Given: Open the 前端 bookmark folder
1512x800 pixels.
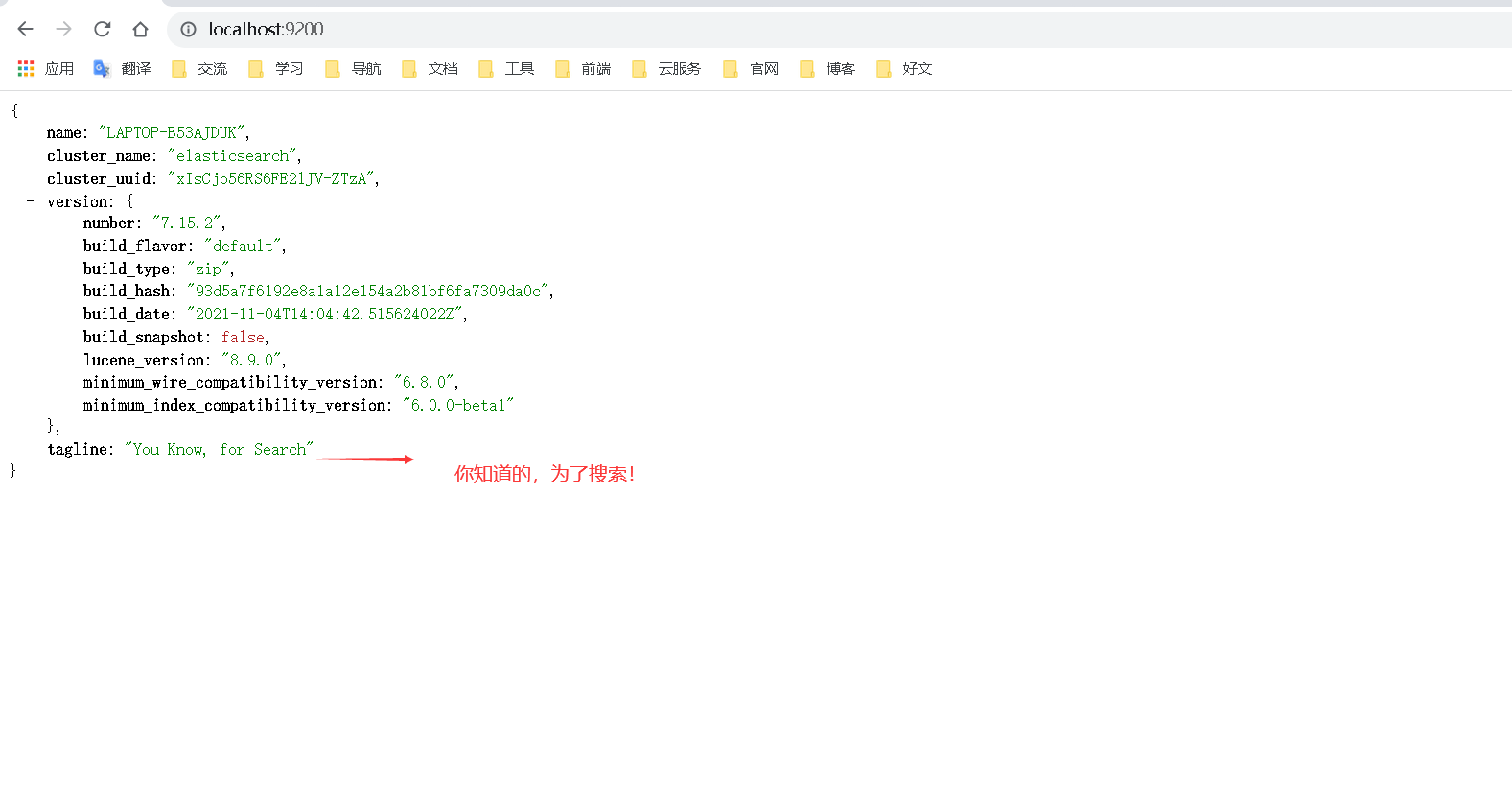Looking at the screenshot, I should pos(583,69).
